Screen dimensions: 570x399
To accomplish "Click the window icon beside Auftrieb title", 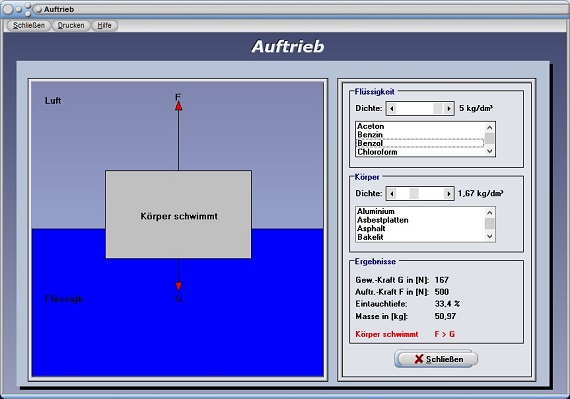I will (38, 9).
